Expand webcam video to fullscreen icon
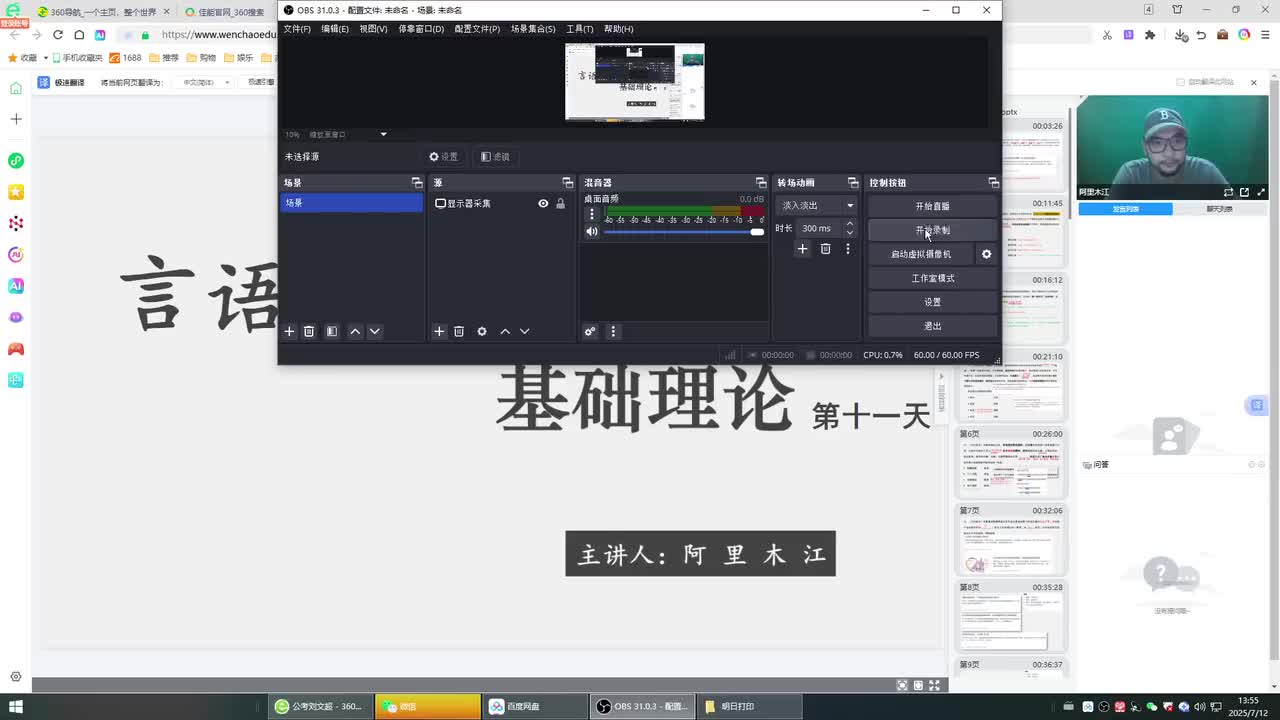The image size is (1280, 720). point(1261,192)
